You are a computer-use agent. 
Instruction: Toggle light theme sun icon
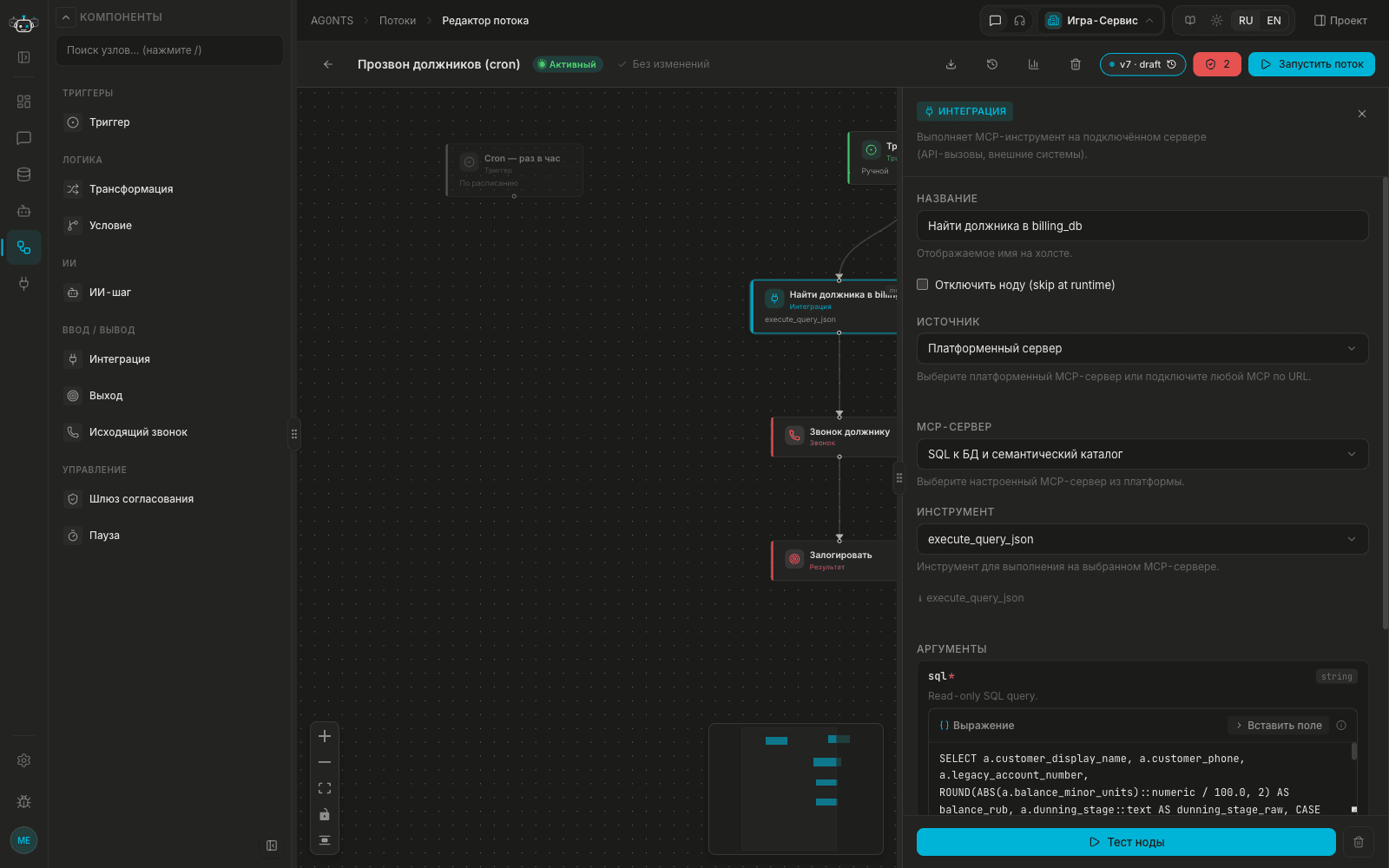1216,21
